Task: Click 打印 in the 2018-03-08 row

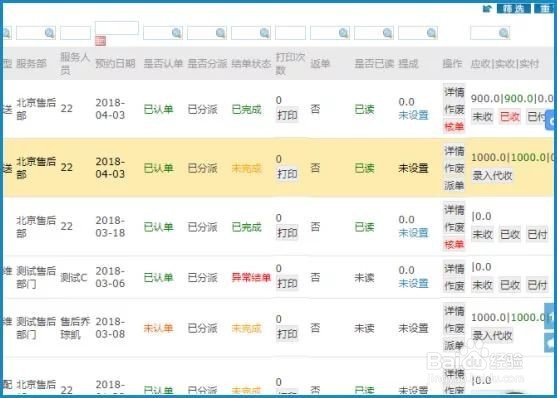Action: (287, 334)
